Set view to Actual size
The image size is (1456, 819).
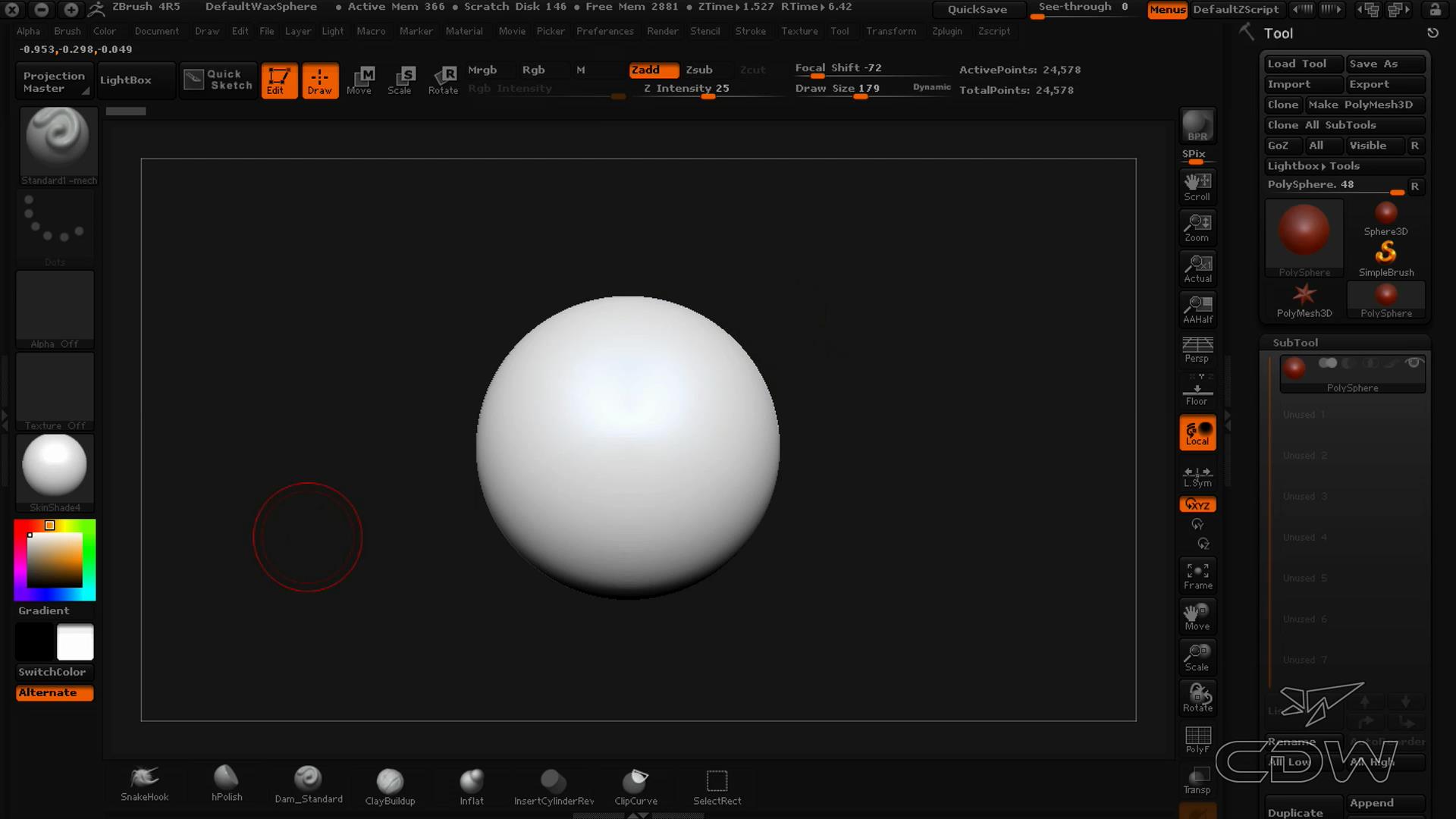click(x=1197, y=268)
